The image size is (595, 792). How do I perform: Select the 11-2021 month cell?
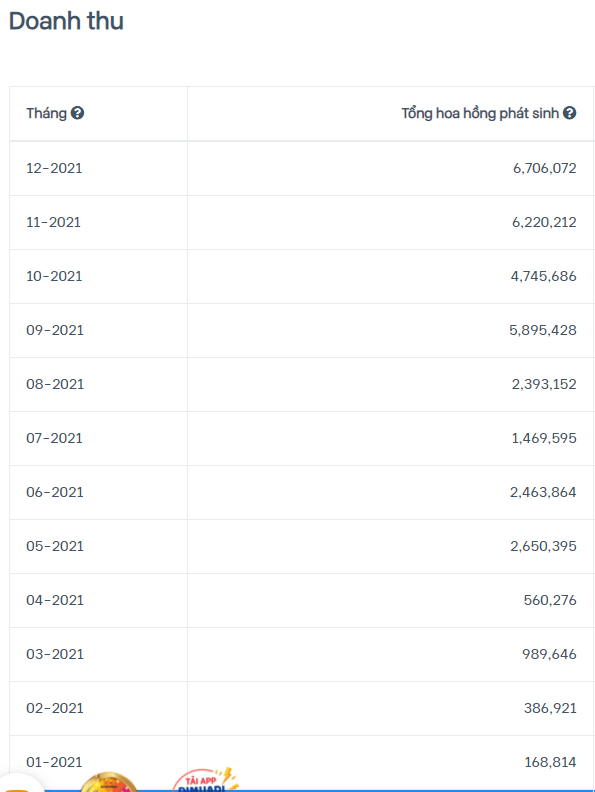pos(54,222)
